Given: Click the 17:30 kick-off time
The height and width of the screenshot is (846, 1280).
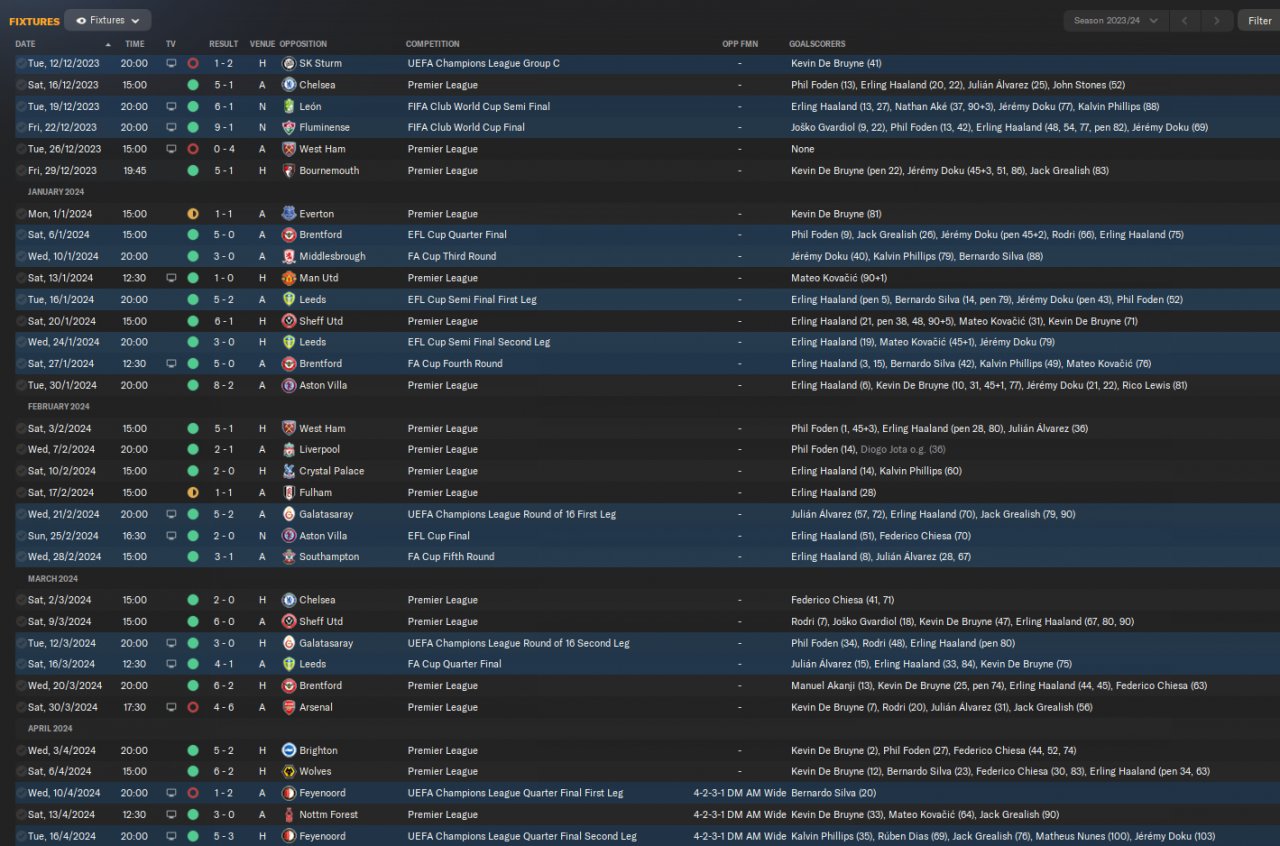Looking at the screenshot, I should tap(134, 707).
